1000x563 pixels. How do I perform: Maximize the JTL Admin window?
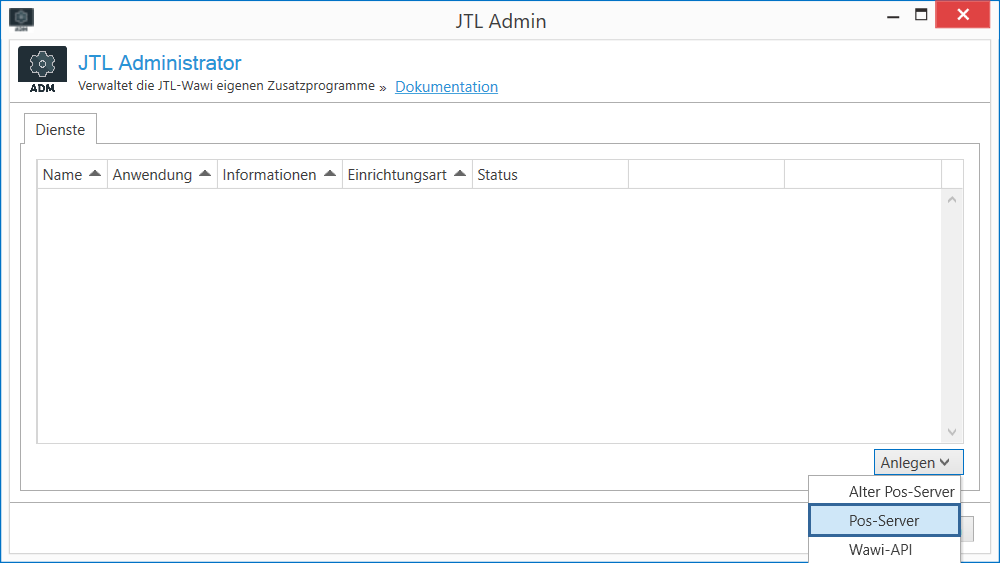pos(920,17)
